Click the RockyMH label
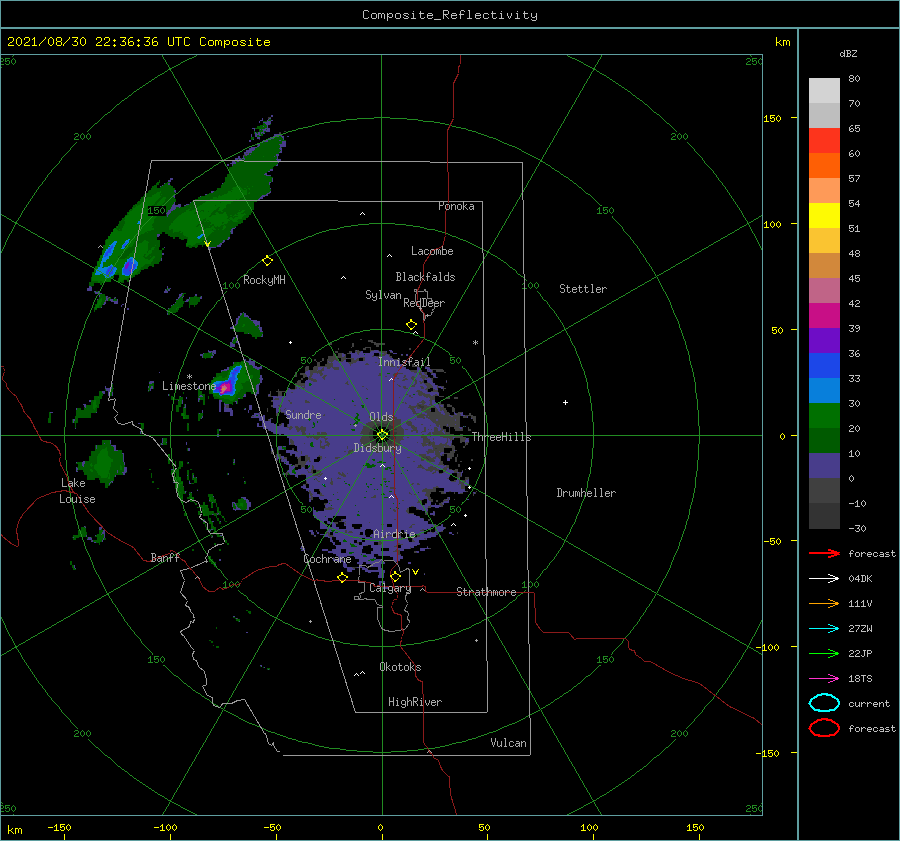The height and width of the screenshot is (841, 900). point(264,280)
